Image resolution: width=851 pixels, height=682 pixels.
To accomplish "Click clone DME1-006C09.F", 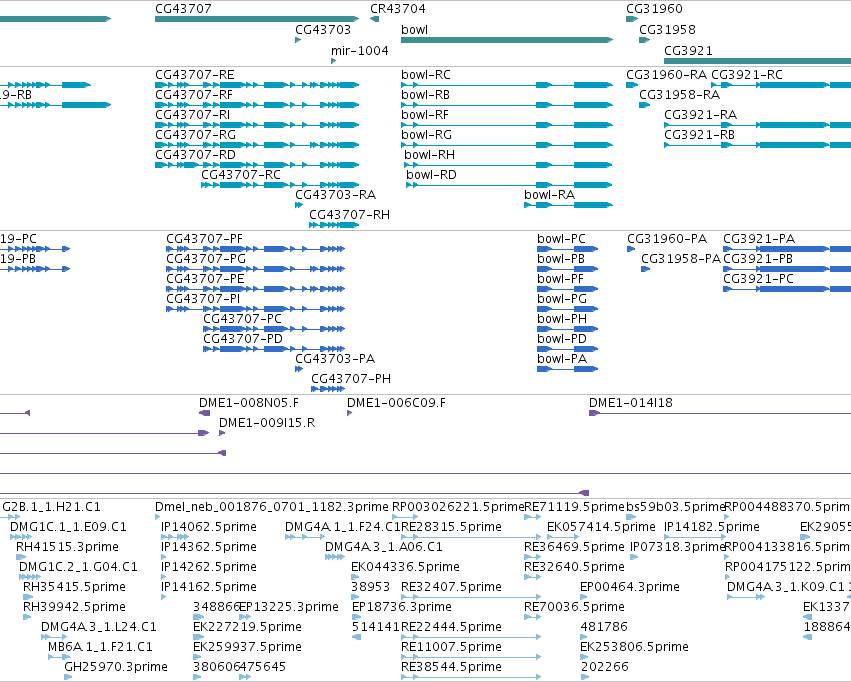I will pyautogui.click(x=396, y=403).
